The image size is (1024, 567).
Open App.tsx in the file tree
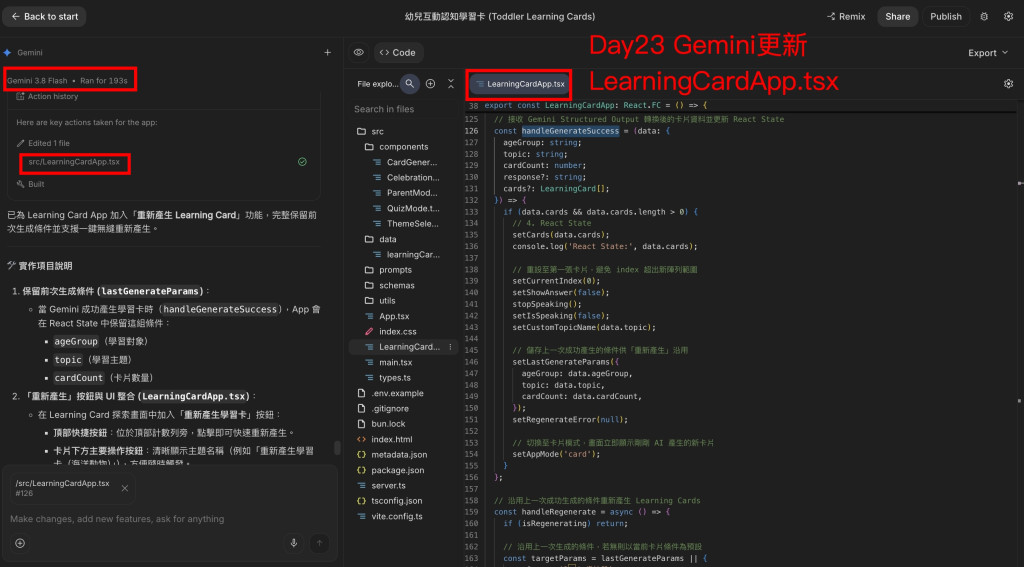point(387,316)
